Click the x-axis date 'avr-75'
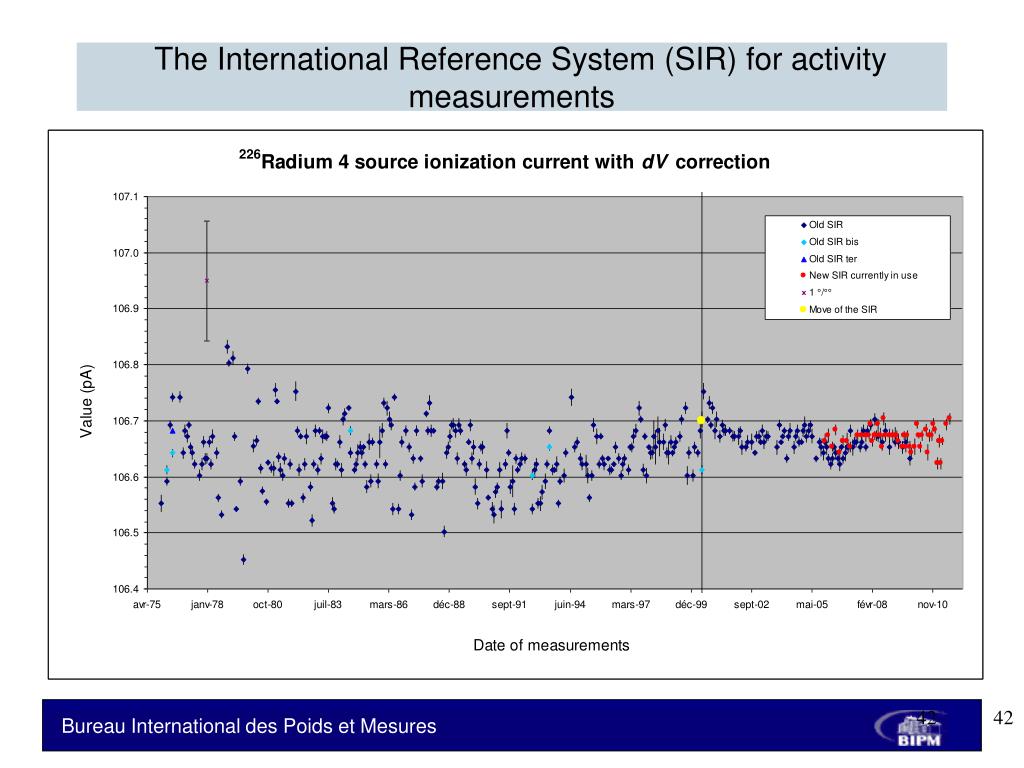Screen dimensions: 1024x768 click(x=147, y=605)
